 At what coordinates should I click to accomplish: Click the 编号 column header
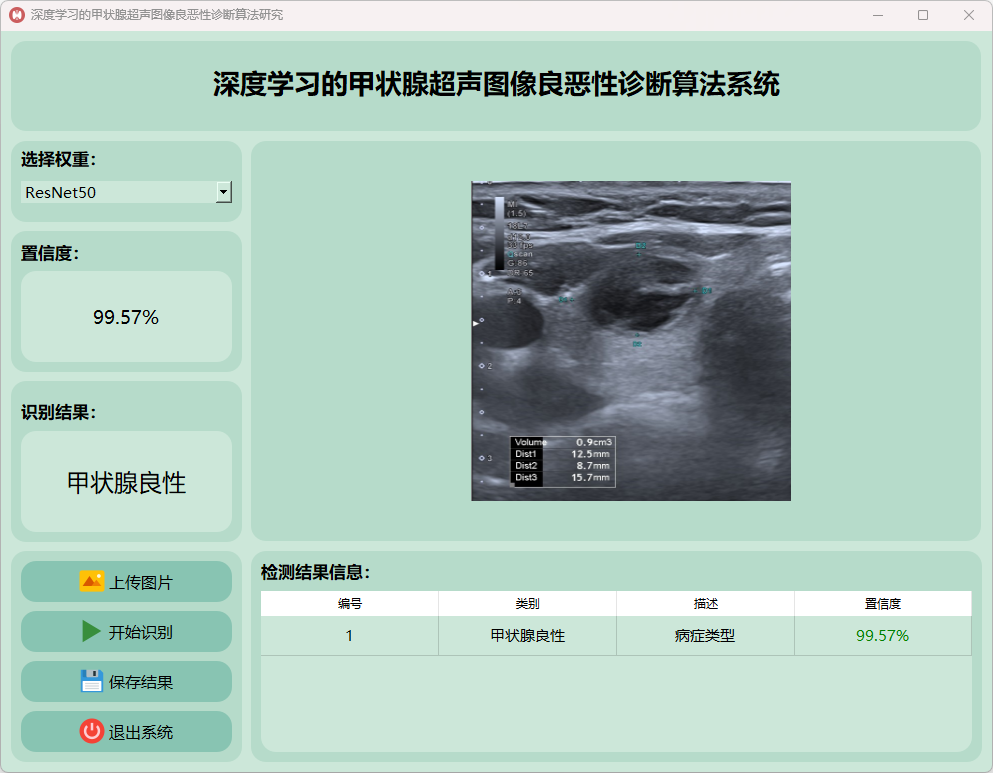349,604
